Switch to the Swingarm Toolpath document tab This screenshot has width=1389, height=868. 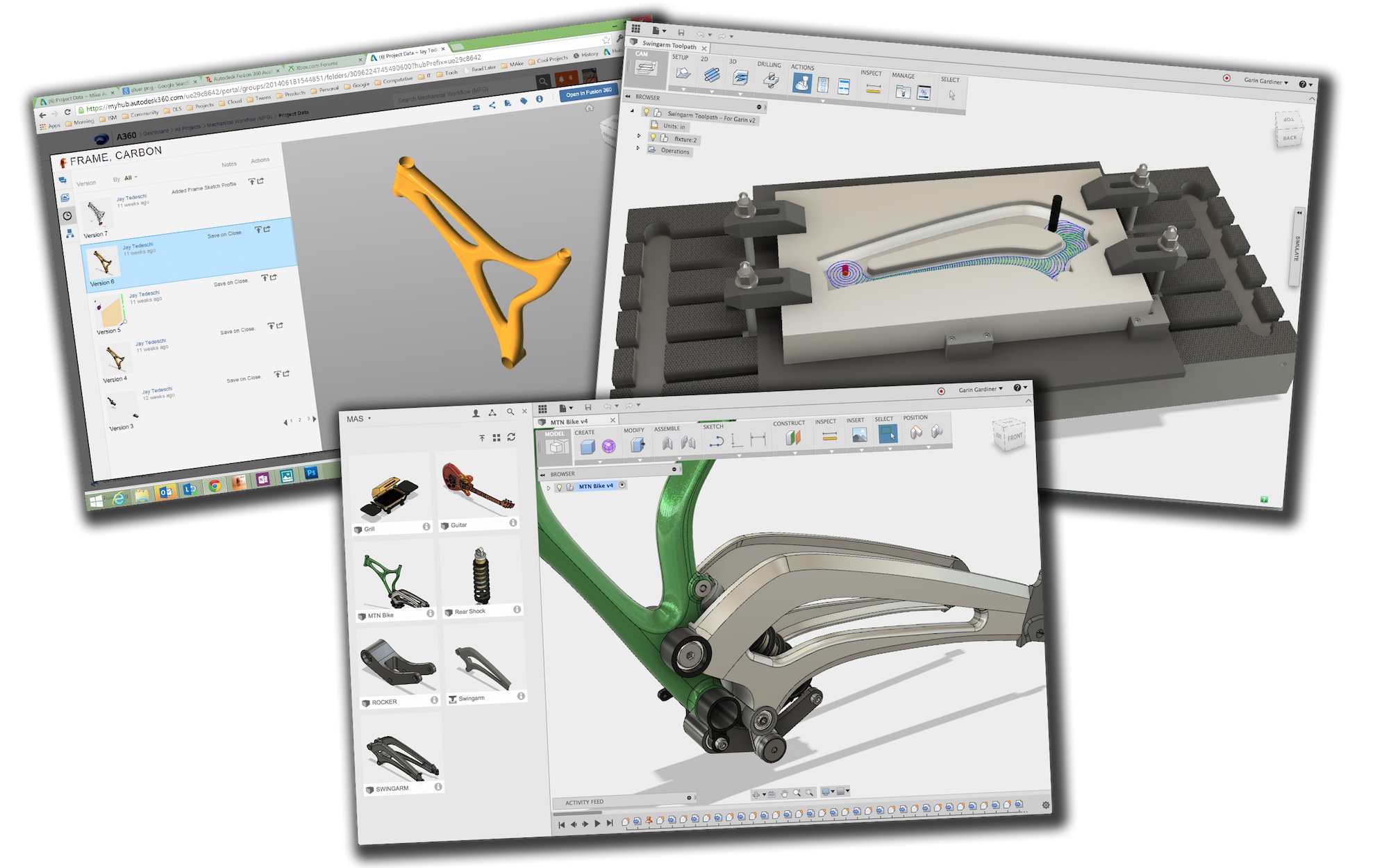click(x=668, y=46)
